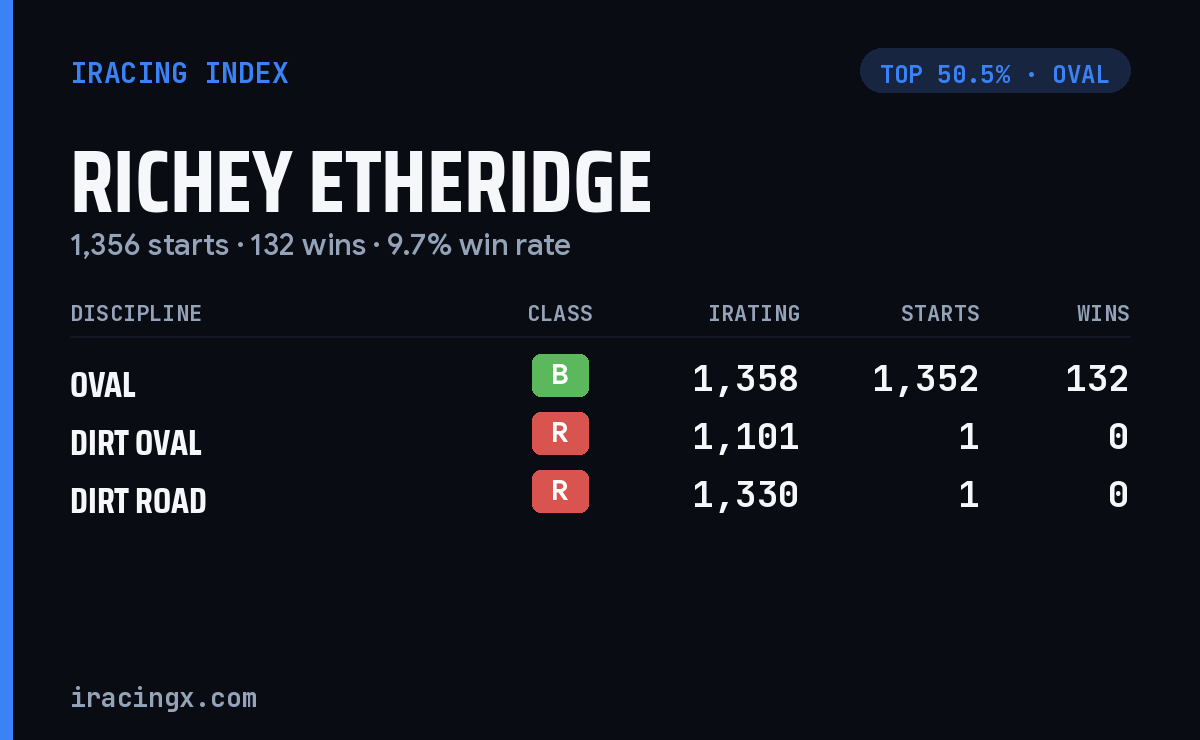Image resolution: width=1200 pixels, height=740 pixels.
Task: Sort by the IRATING column header
Action: pos(754,314)
